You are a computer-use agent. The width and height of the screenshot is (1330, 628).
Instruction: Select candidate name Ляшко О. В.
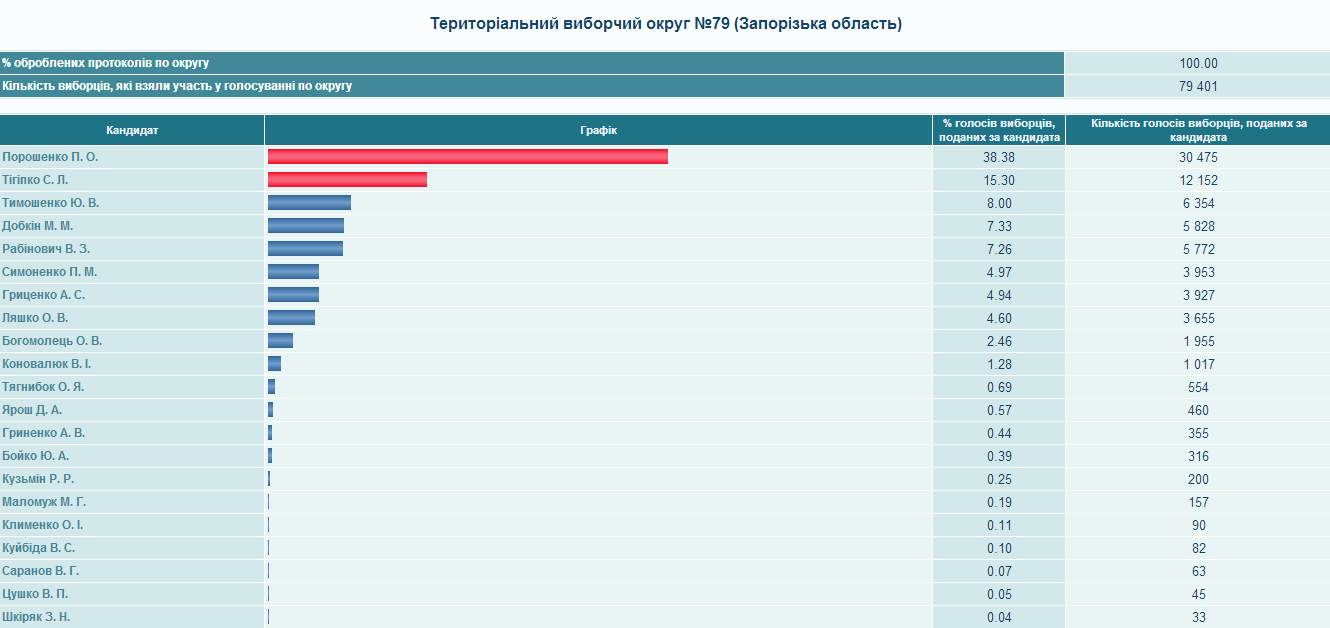tap(35, 318)
